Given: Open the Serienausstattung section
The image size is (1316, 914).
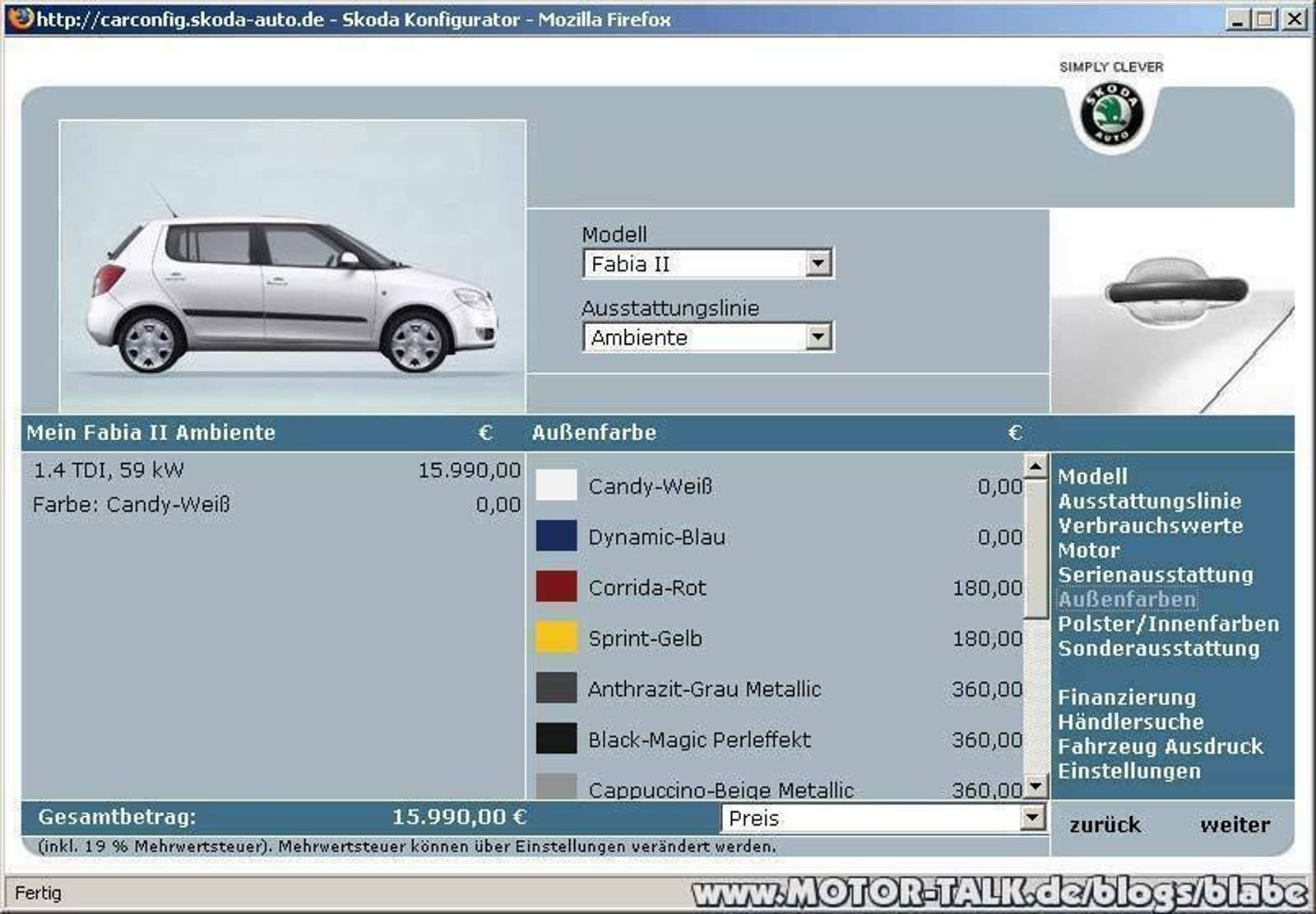Looking at the screenshot, I should click(1155, 575).
